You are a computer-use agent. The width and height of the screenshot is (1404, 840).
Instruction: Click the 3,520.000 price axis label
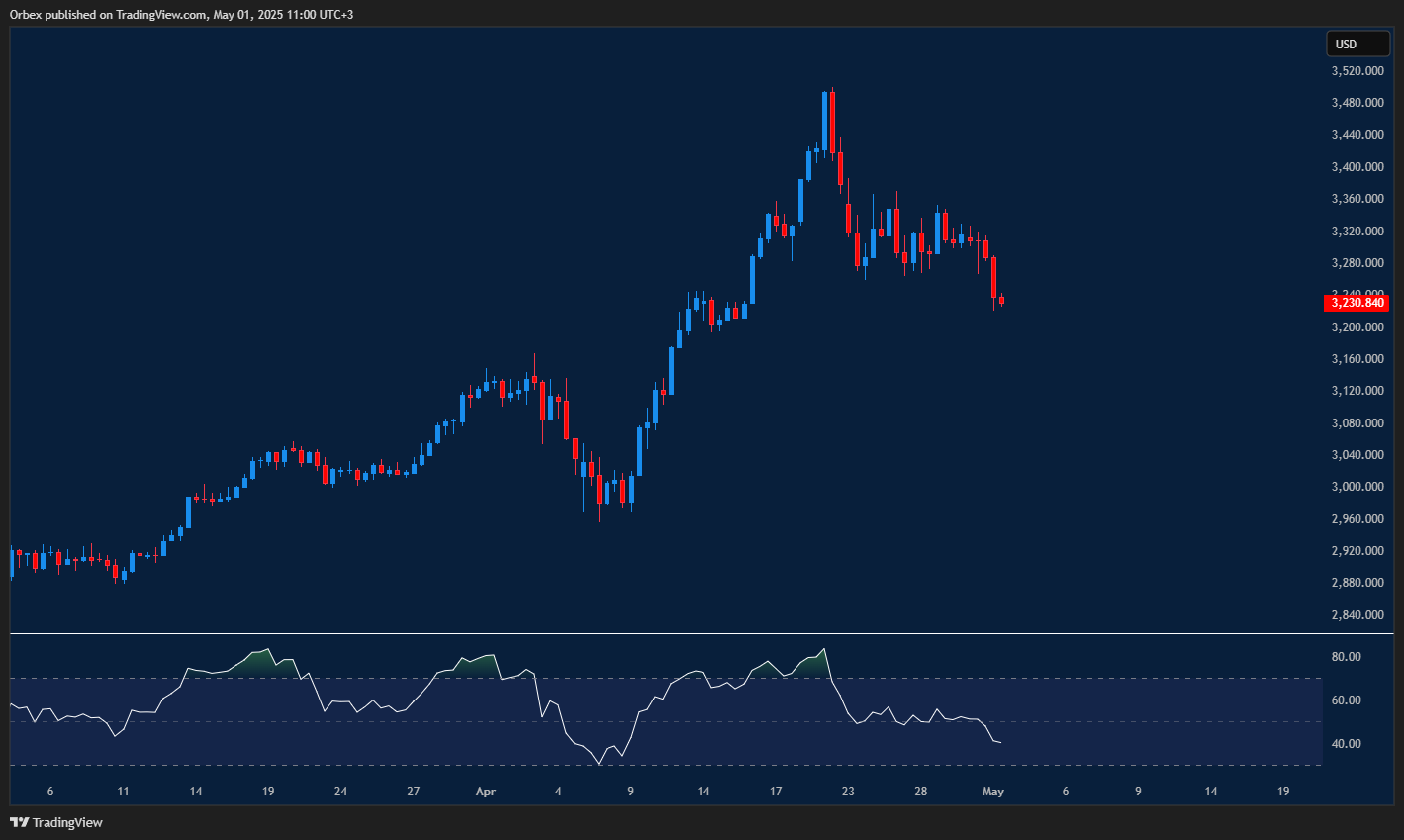tap(1357, 71)
